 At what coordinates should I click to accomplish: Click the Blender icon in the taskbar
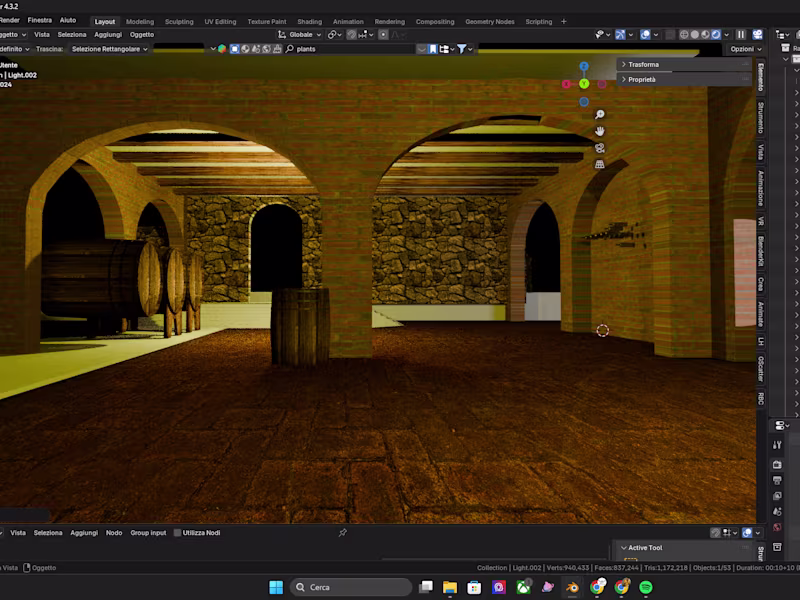coord(572,587)
